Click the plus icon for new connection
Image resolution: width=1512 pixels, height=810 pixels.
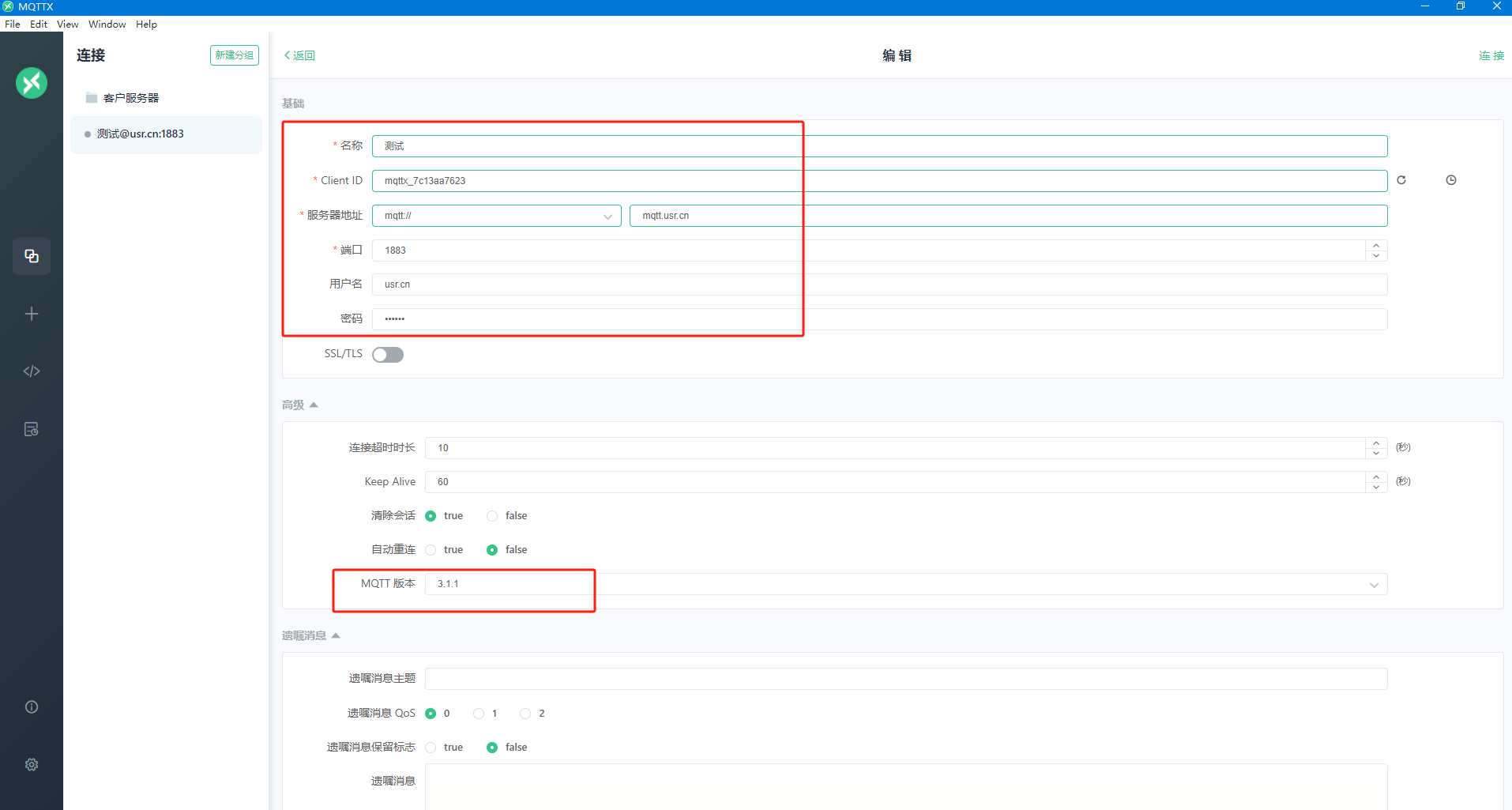32,314
